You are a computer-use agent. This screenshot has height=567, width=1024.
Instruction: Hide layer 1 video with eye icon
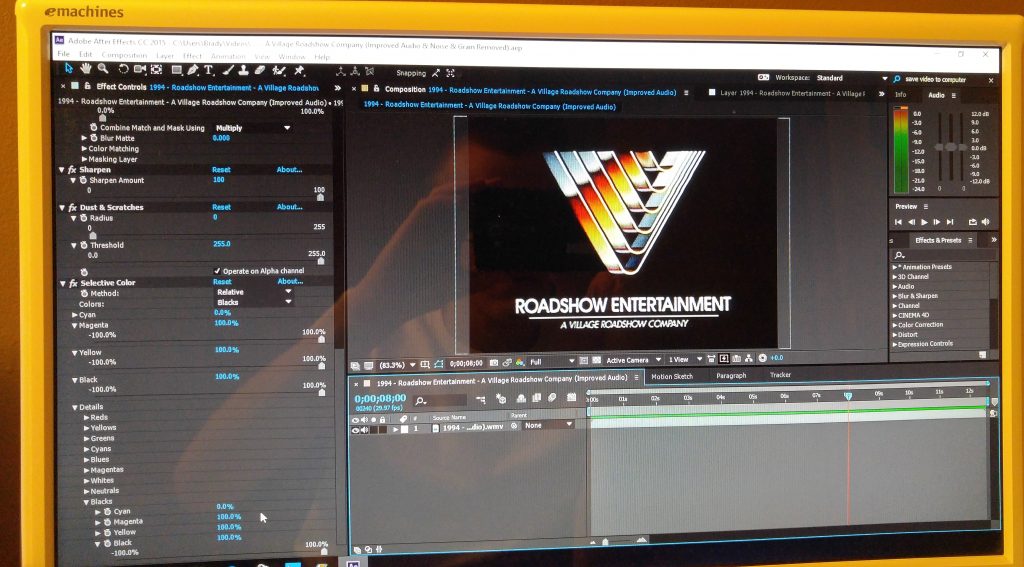click(356, 430)
